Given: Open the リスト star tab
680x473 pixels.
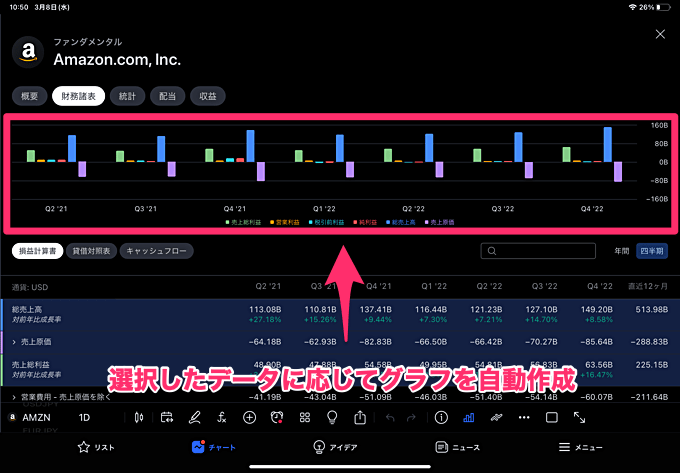Looking at the screenshot, I should coord(96,447).
